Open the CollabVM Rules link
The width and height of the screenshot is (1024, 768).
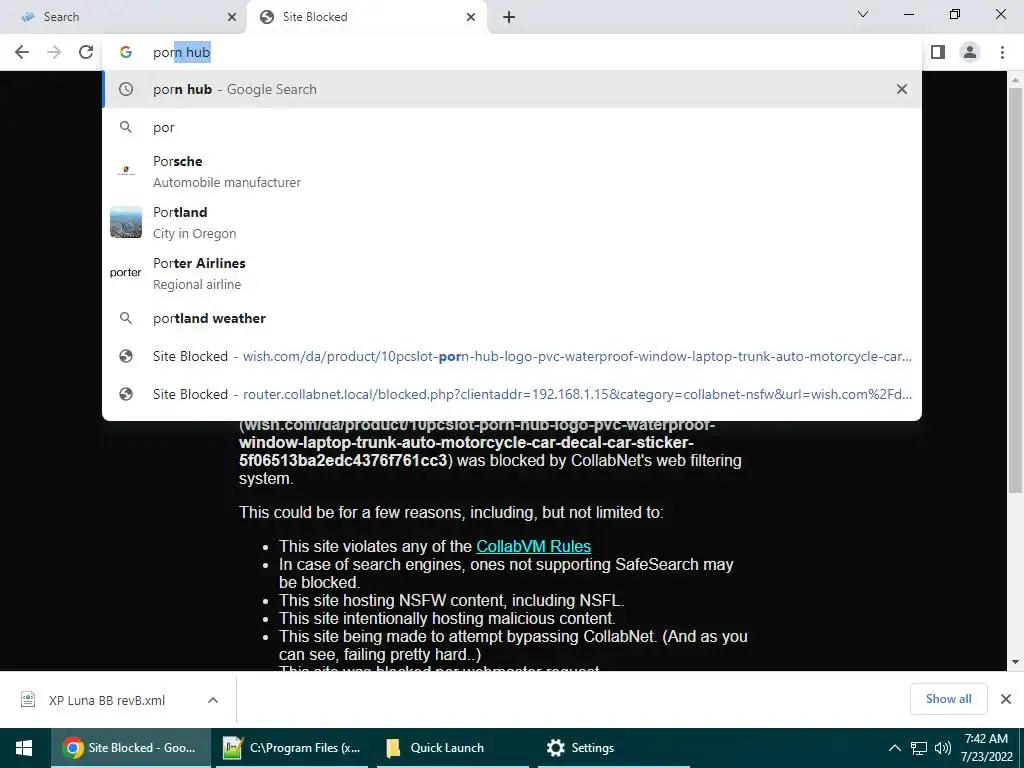click(534, 546)
